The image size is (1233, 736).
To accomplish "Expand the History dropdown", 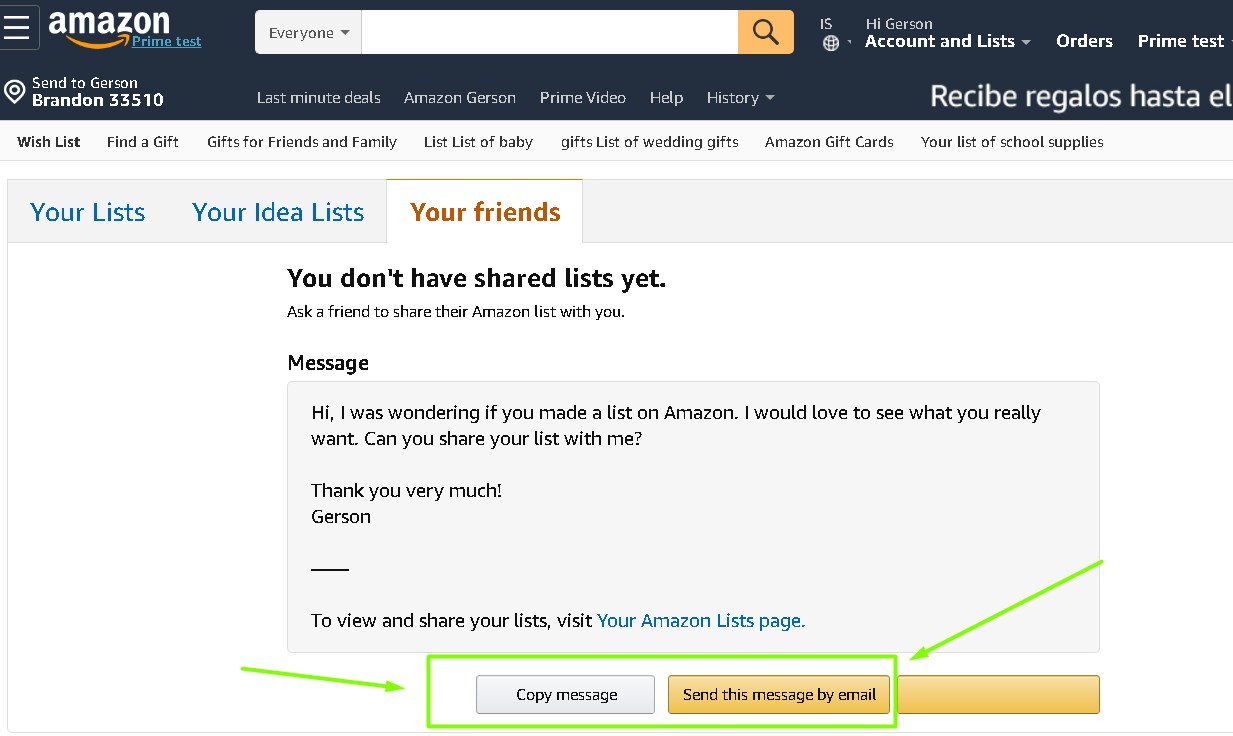I will pos(740,98).
